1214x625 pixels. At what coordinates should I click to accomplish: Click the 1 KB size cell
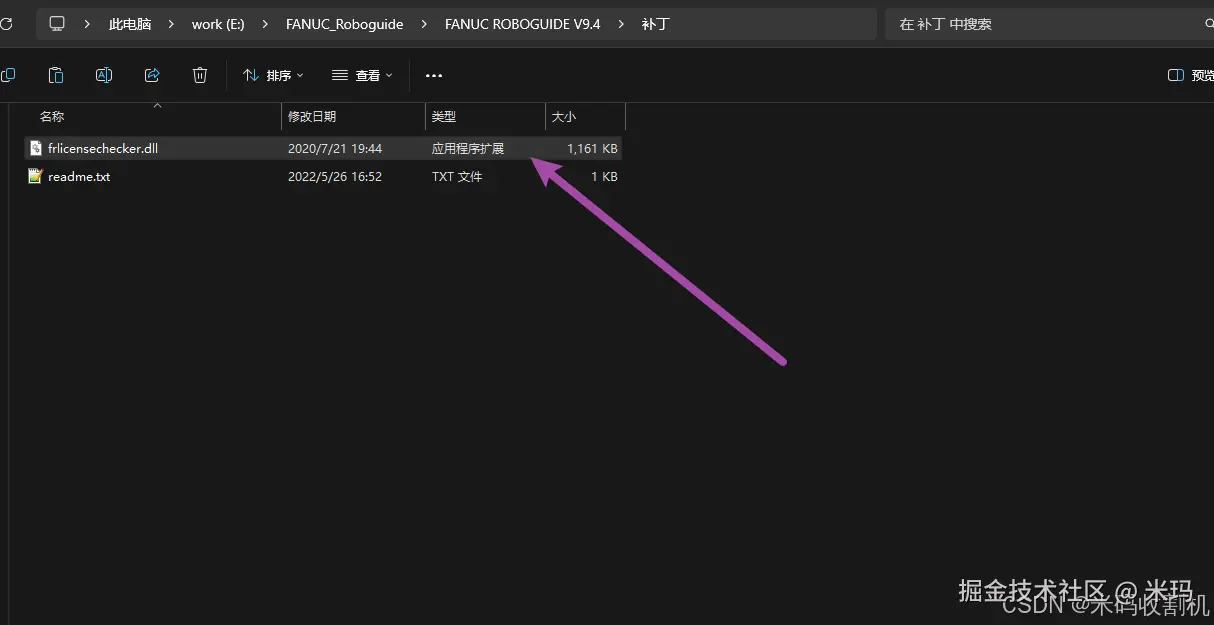[604, 176]
